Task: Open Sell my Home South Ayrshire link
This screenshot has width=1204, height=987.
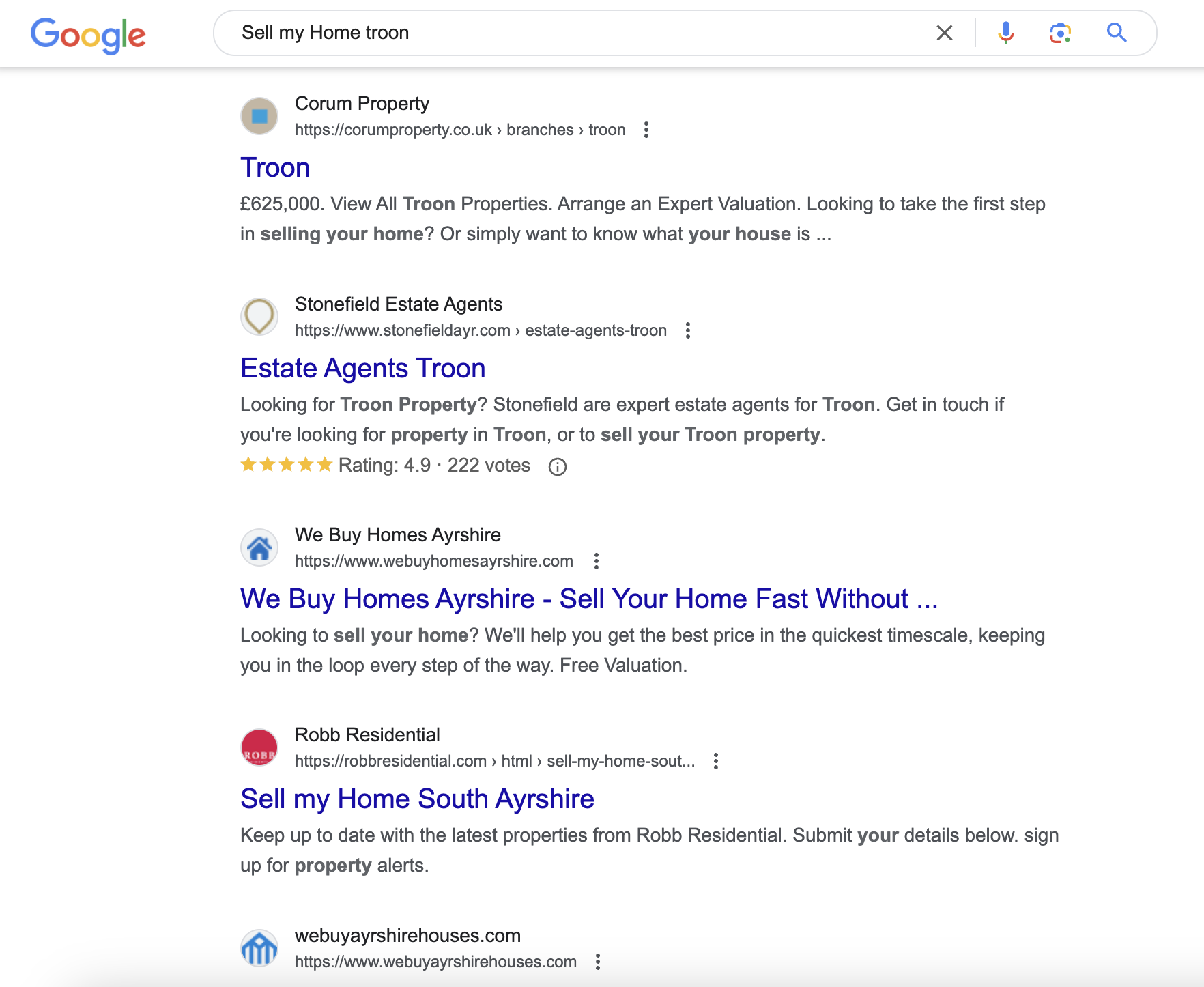Action: click(x=417, y=799)
